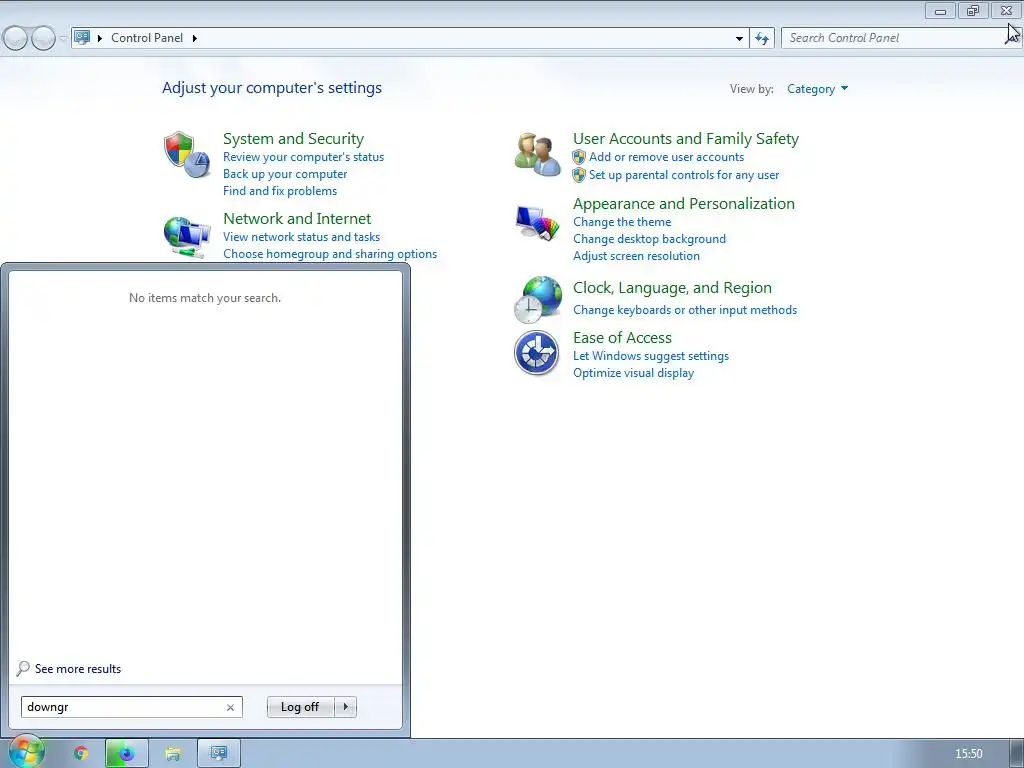Open Choose homegroup and sharing options
This screenshot has height=768, width=1024.
pos(330,253)
